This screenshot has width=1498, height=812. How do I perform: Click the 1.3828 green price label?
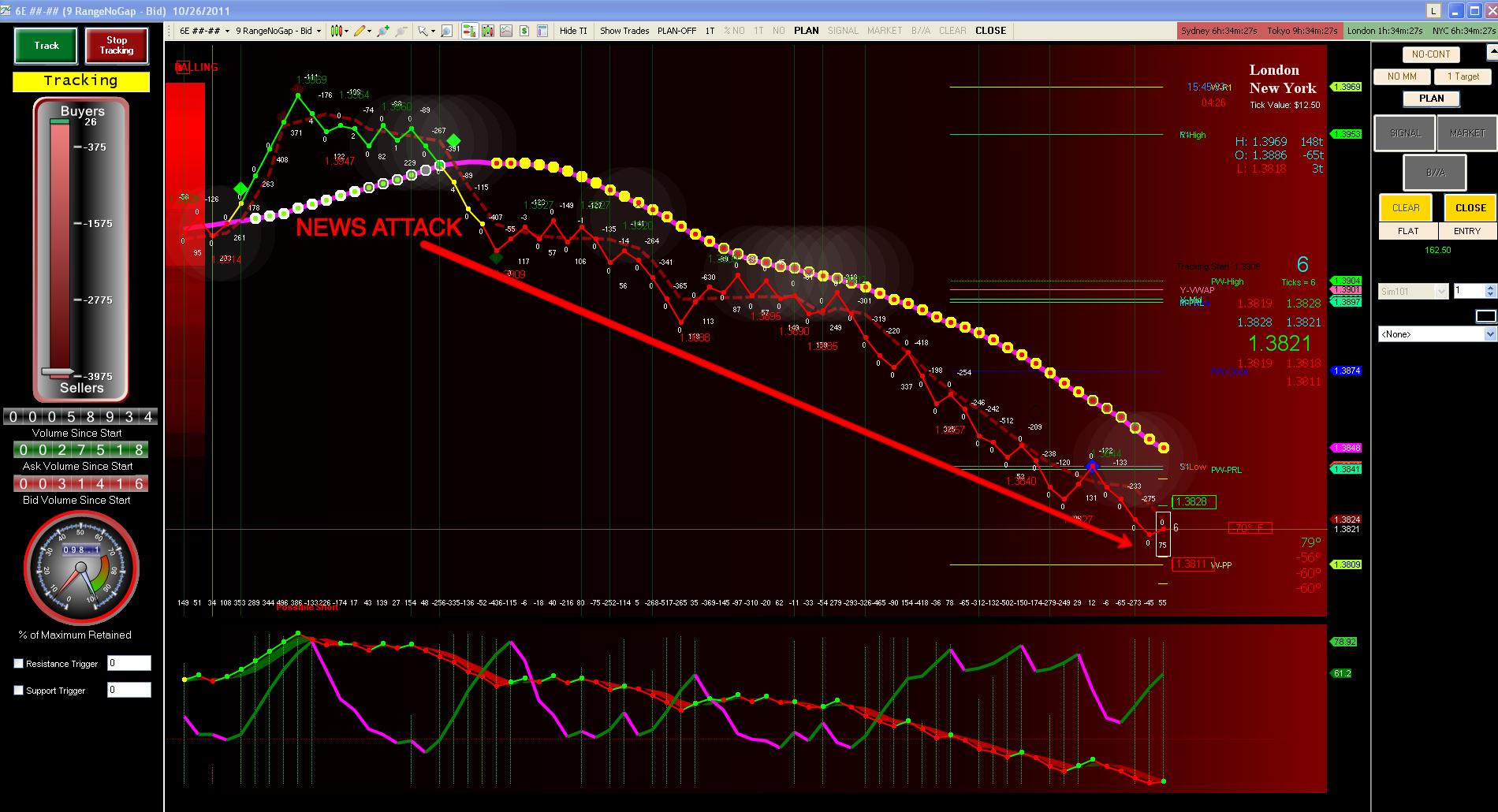1194,501
